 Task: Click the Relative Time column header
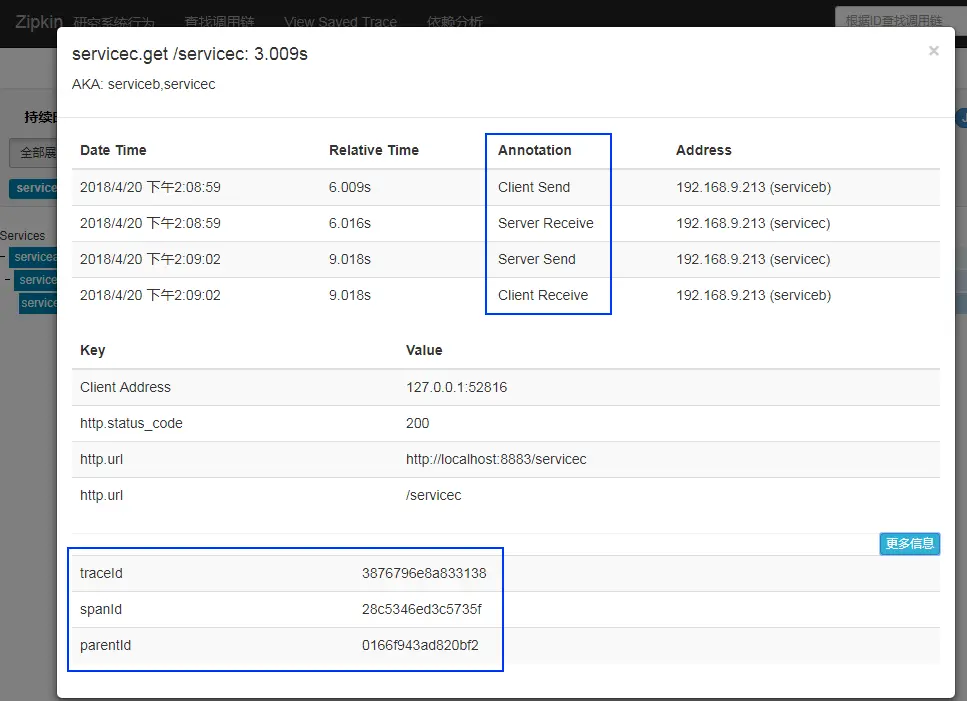tap(374, 150)
